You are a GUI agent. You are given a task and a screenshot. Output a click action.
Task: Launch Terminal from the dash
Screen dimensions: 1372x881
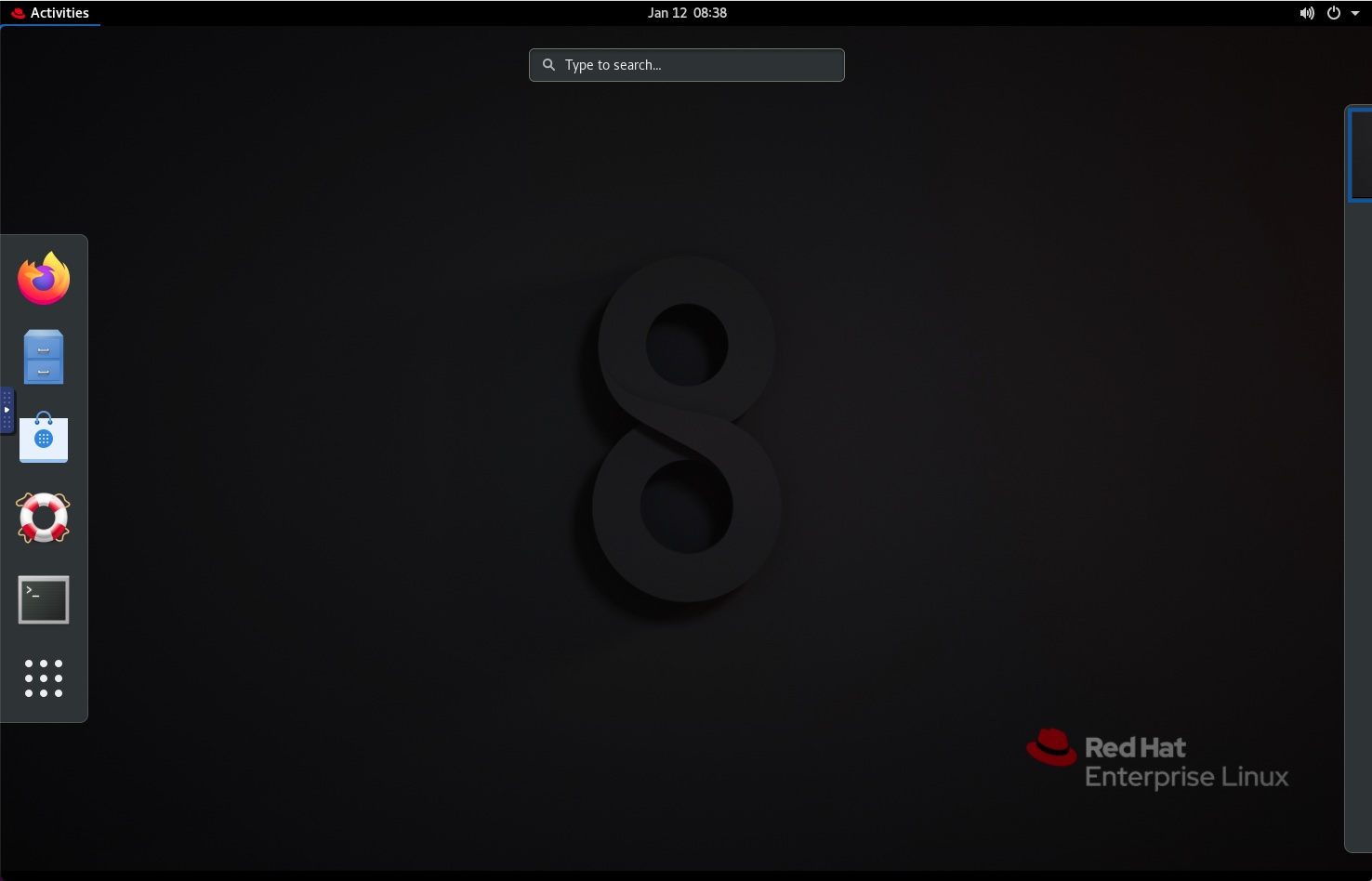click(x=44, y=599)
